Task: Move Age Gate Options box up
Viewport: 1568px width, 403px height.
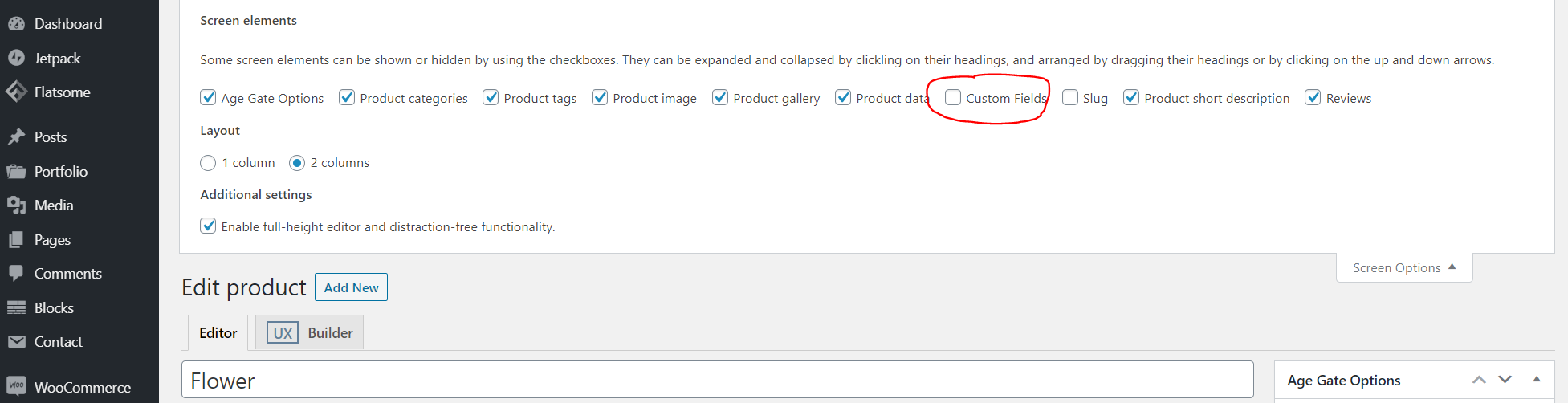Action: point(1479,380)
